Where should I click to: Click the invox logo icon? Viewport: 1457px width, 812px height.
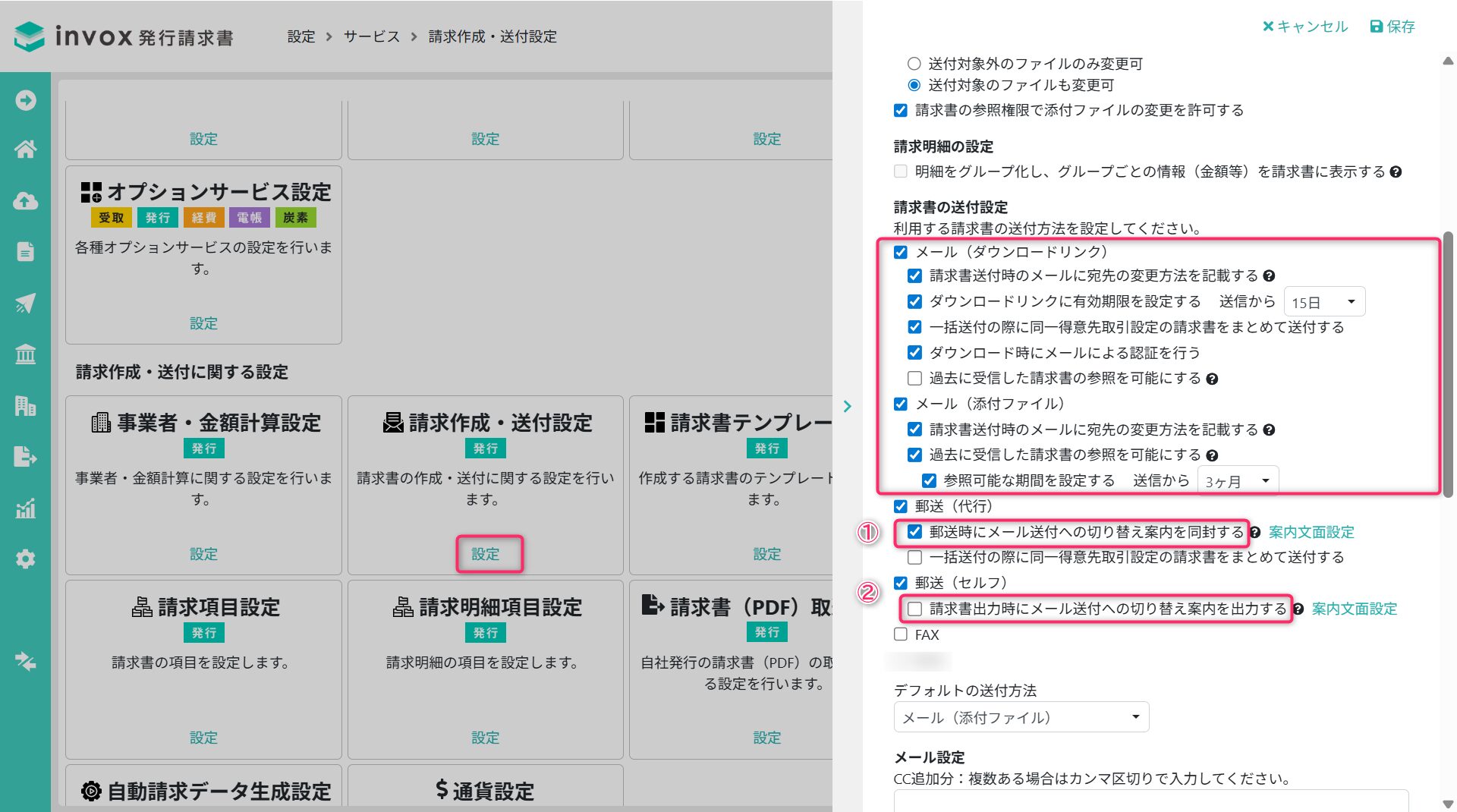[30, 36]
